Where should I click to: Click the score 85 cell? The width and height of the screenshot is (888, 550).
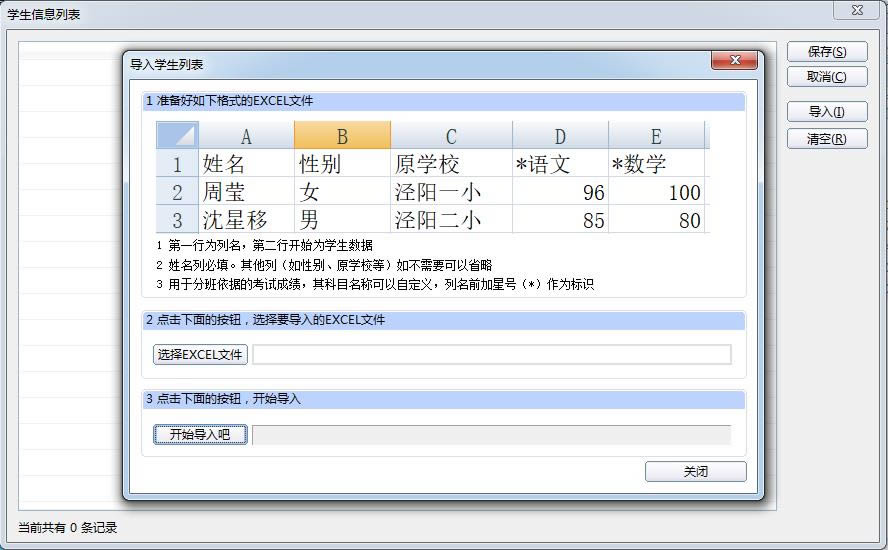[560, 219]
